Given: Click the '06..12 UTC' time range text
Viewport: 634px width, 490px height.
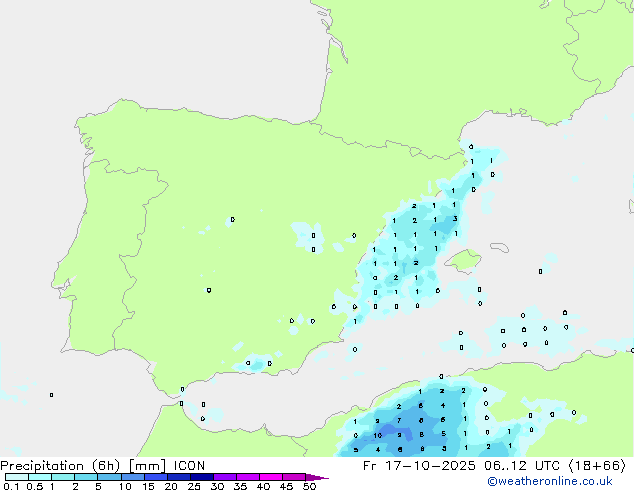Looking at the screenshot, I should coord(522,466).
